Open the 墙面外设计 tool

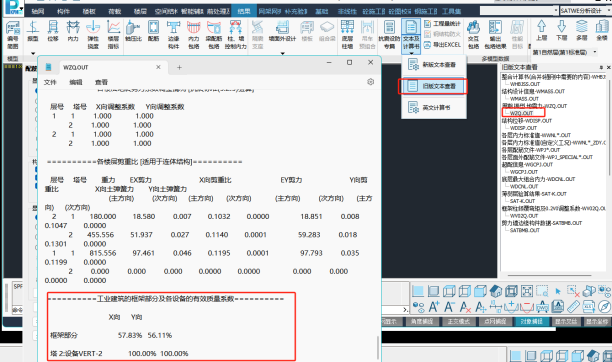click(282, 32)
